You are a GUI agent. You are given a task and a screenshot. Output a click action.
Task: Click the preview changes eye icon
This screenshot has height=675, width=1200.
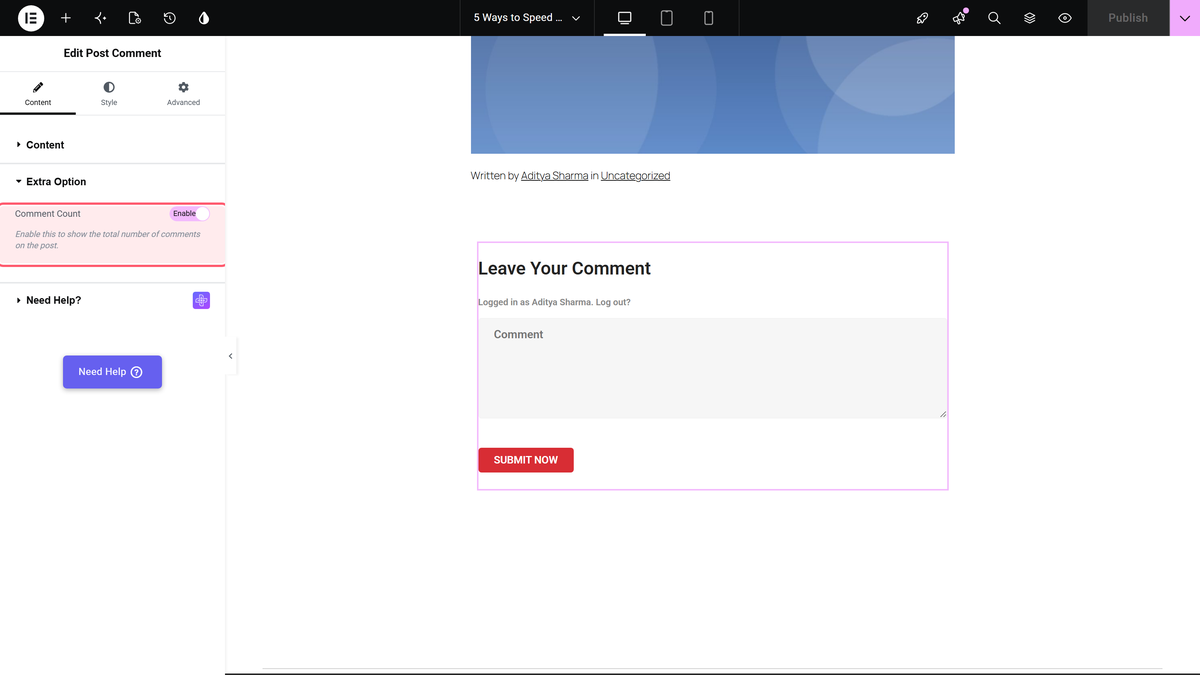point(1065,18)
